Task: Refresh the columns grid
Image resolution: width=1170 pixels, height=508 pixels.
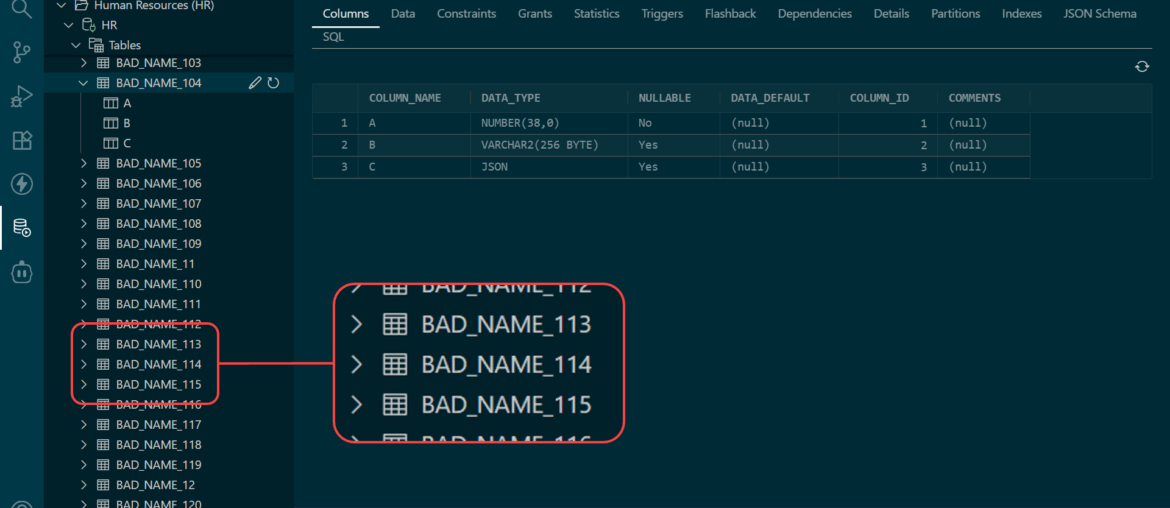Action: [1142, 67]
